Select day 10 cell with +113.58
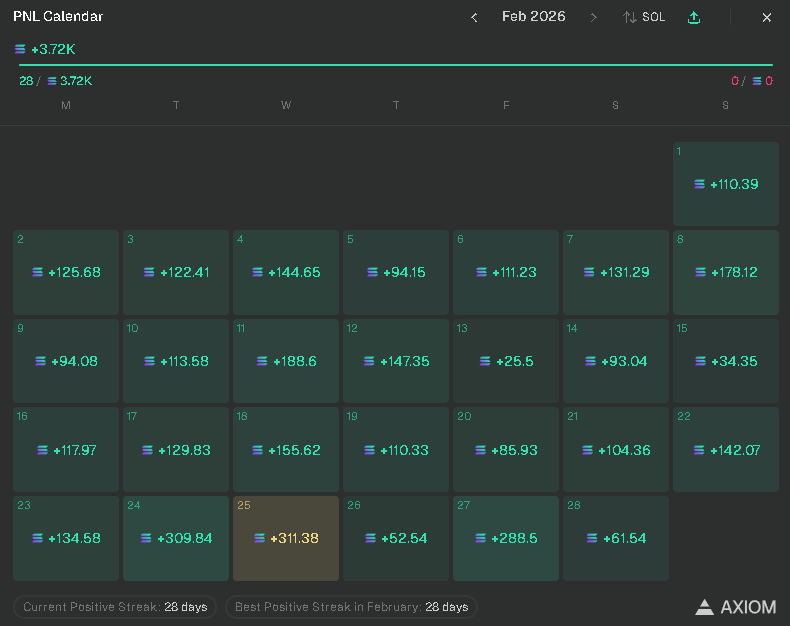 tap(176, 361)
